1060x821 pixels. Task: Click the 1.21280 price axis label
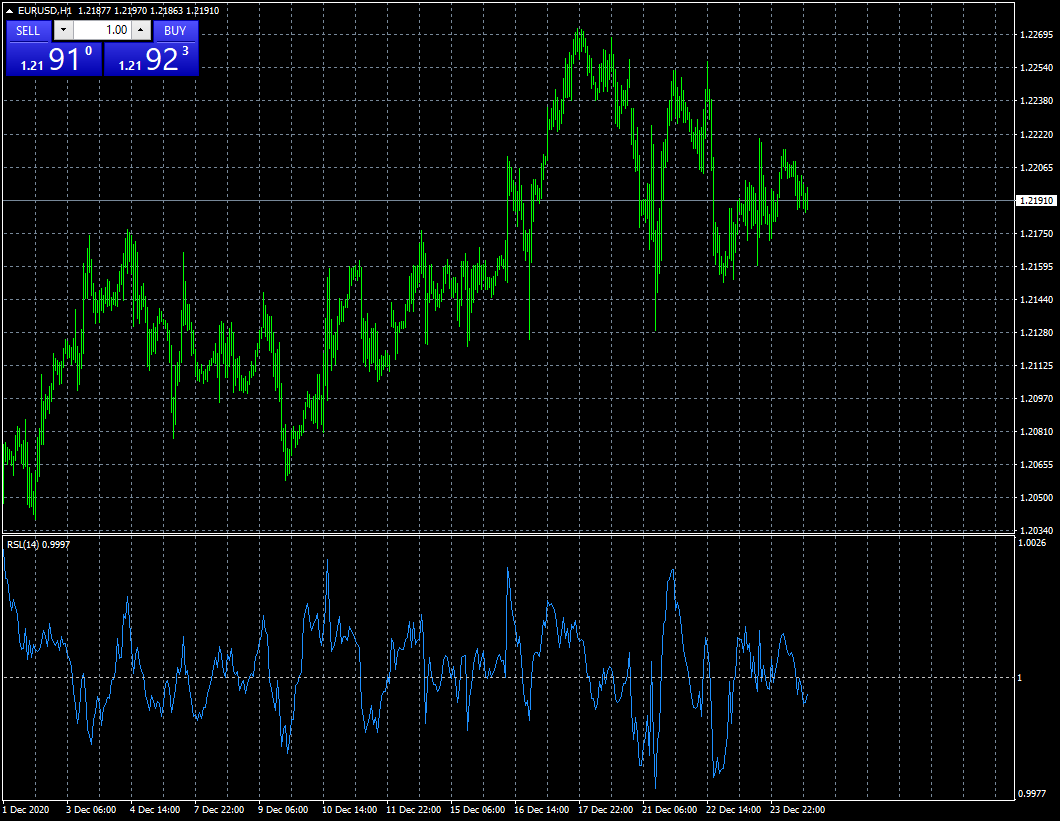pyautogui.click(x=1036, y=333)
